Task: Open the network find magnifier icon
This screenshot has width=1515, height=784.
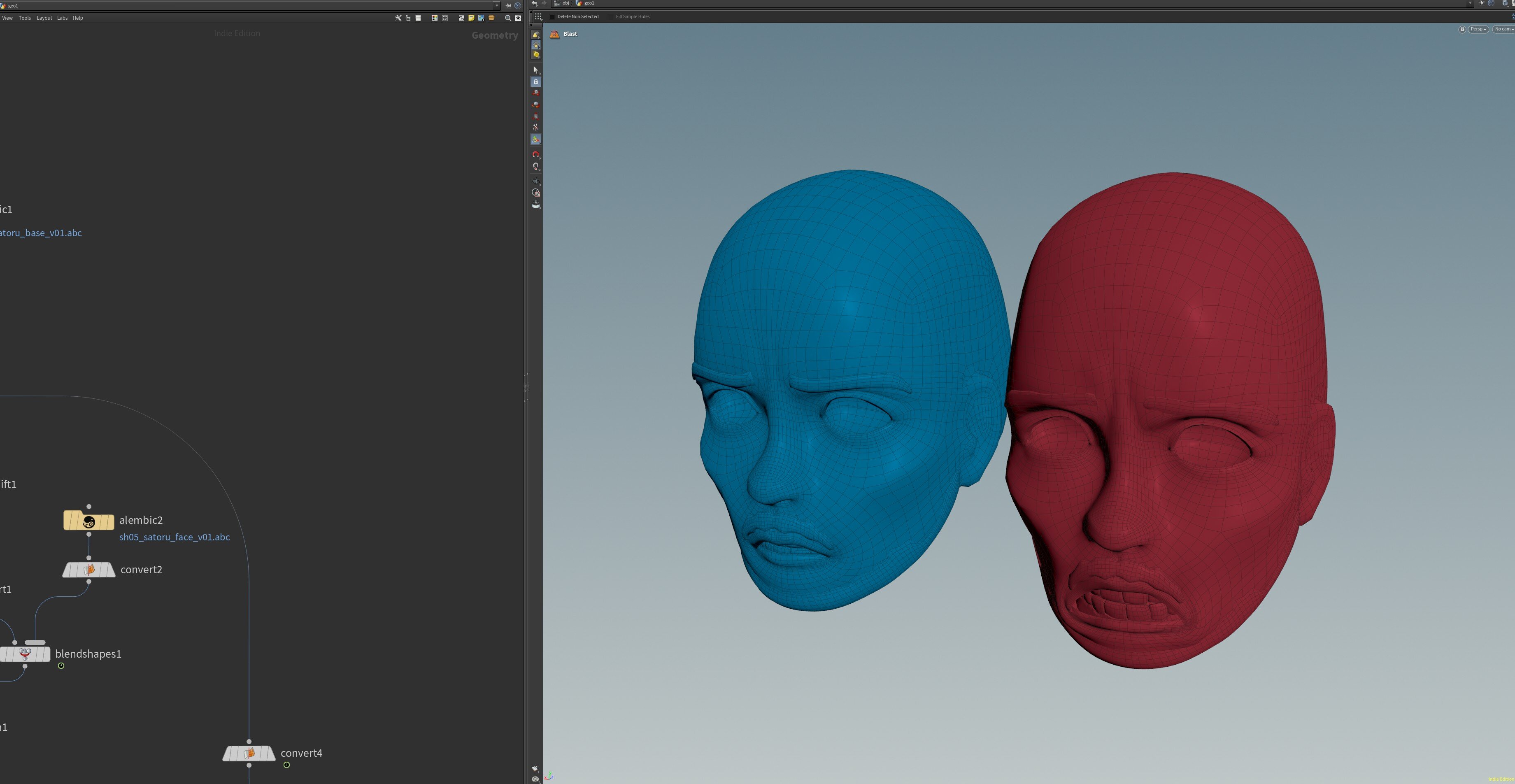Action: (508, 18)
